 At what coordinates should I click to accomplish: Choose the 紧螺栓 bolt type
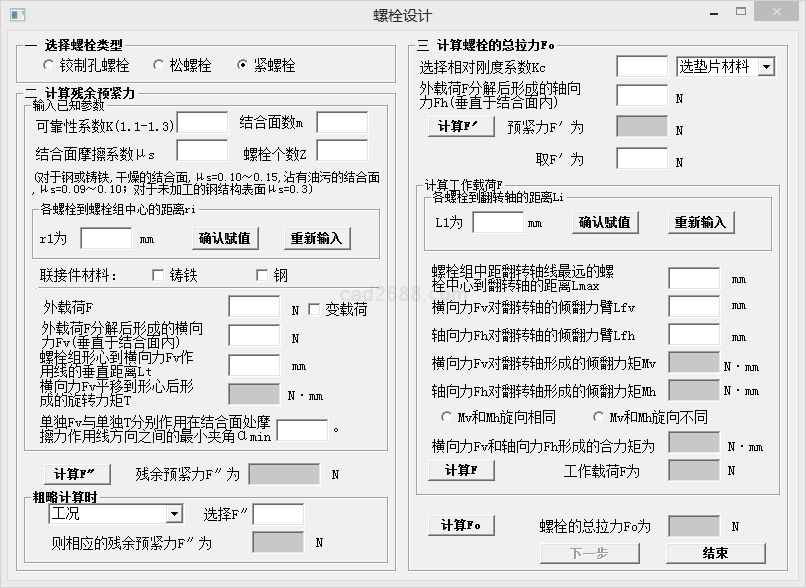click(243, 66)
